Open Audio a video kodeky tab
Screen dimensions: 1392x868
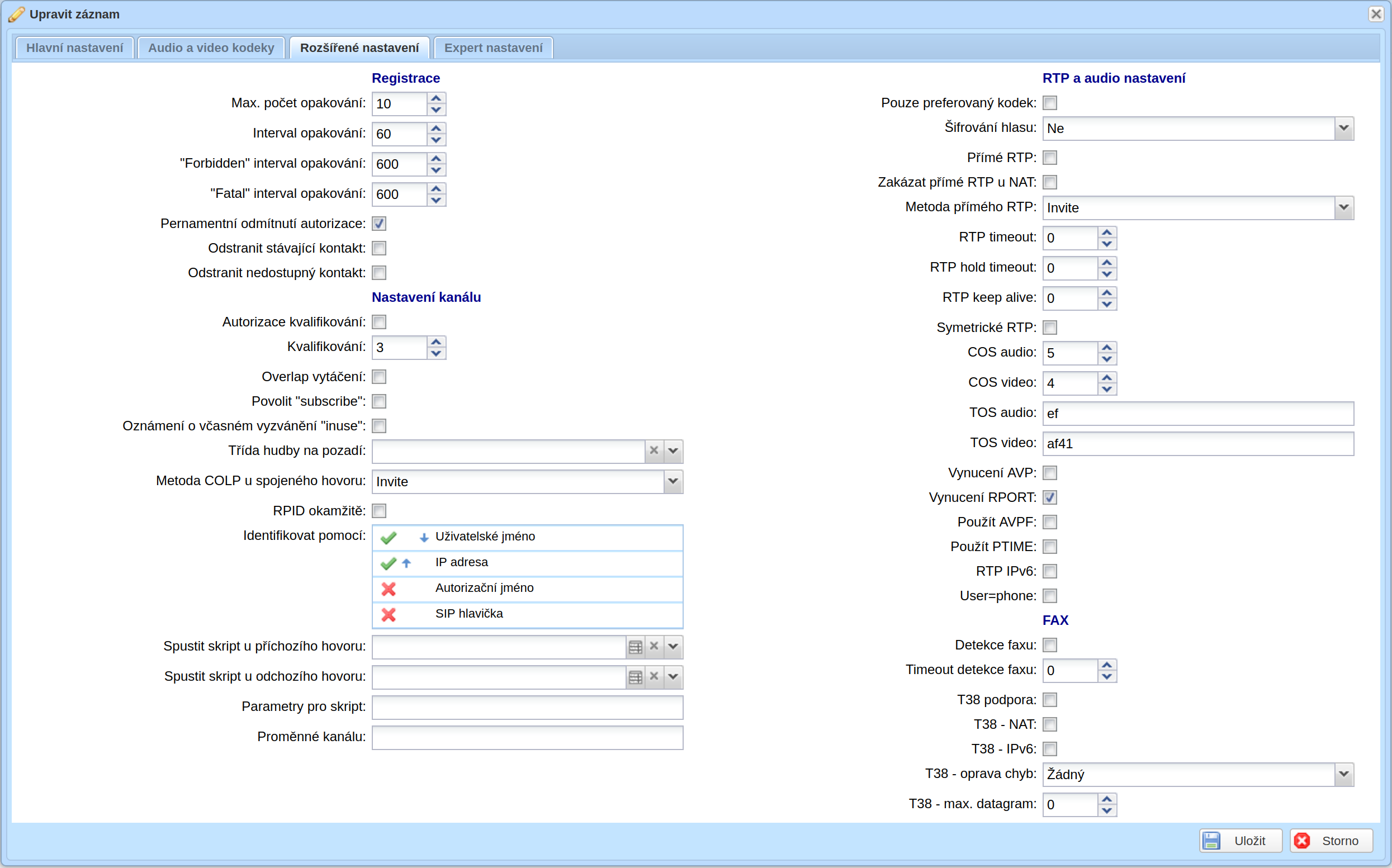pyautogui.click(x=211, y=48)
